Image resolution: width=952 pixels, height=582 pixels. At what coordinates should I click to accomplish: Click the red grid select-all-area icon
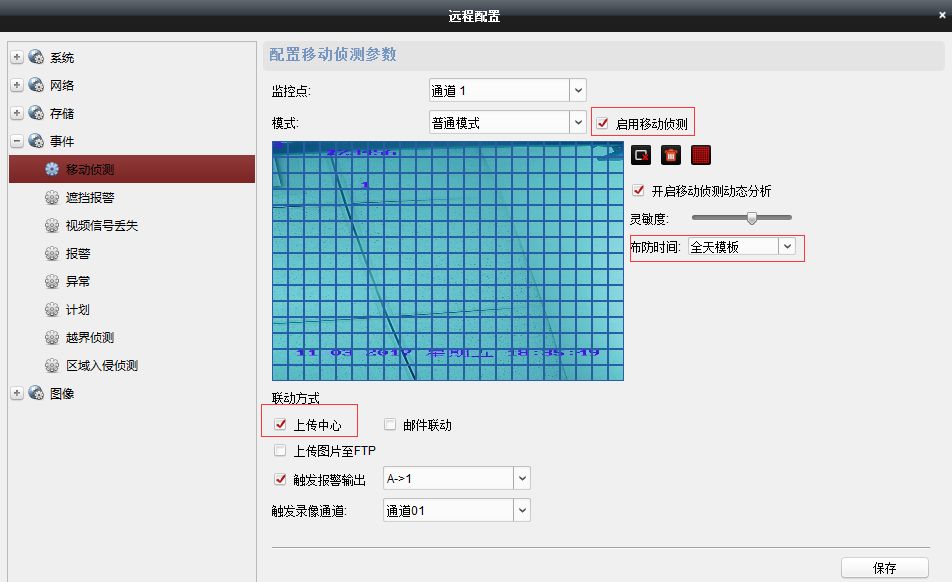(x=701, y=155)
